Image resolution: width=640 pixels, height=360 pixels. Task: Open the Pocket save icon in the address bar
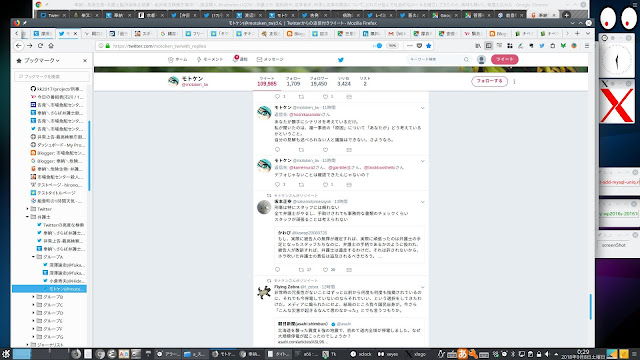tap(419, 46)
